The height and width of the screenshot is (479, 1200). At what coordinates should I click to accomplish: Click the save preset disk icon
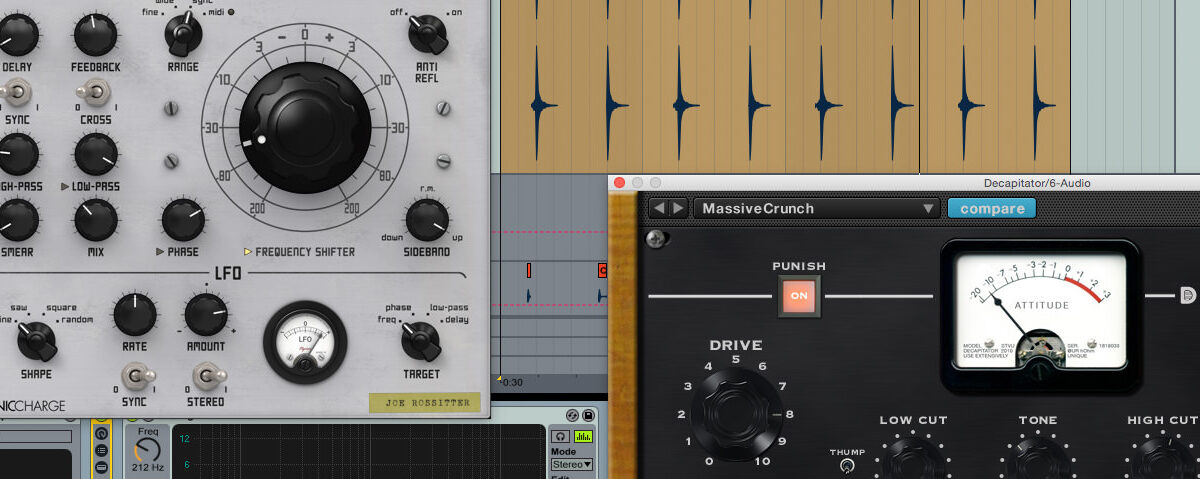[589, 416]
